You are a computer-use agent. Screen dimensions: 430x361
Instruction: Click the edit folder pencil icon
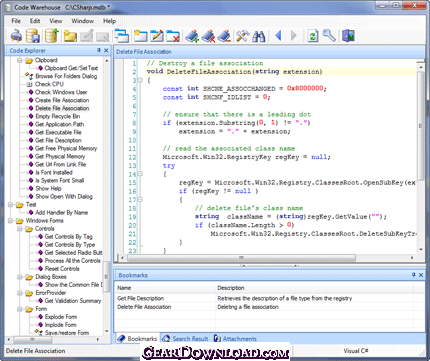[157, 36]
